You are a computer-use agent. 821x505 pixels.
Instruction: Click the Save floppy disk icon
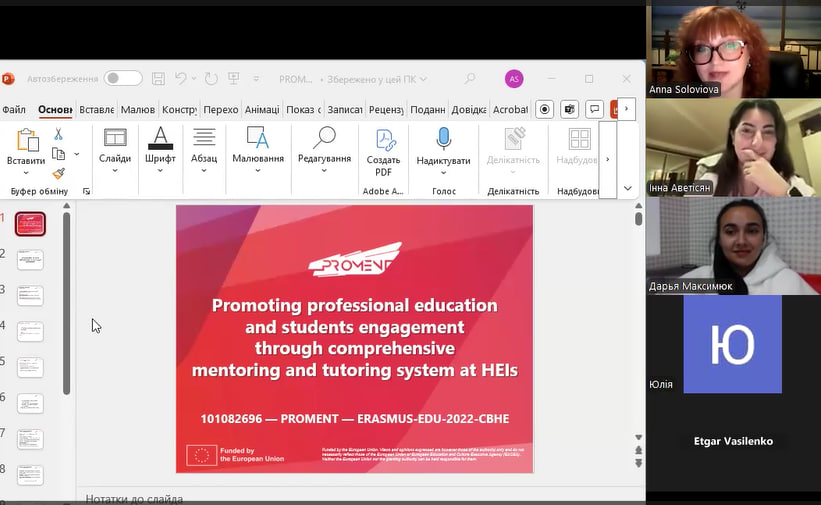coord(159,78)
